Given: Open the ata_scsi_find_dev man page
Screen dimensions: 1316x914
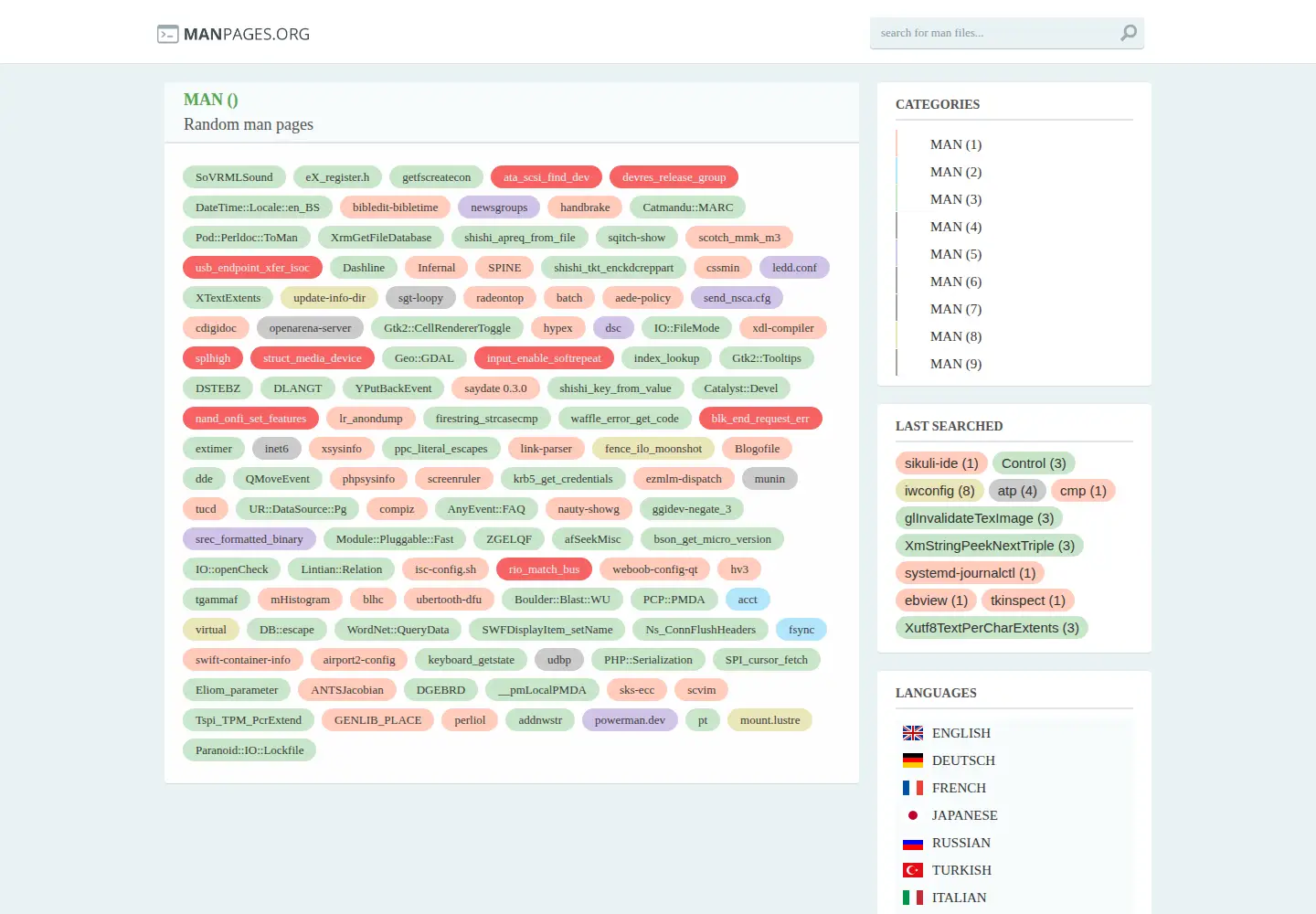Looking at the screenshot, I should 547,177.
